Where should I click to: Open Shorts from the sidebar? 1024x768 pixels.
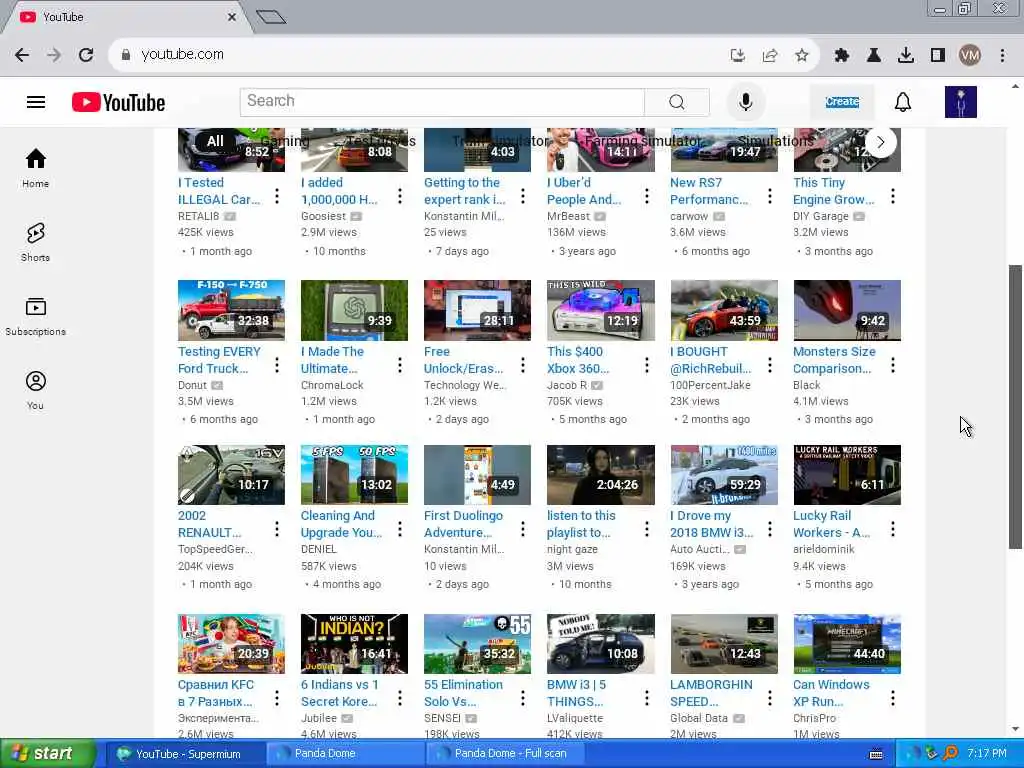[x=35, y=242]
